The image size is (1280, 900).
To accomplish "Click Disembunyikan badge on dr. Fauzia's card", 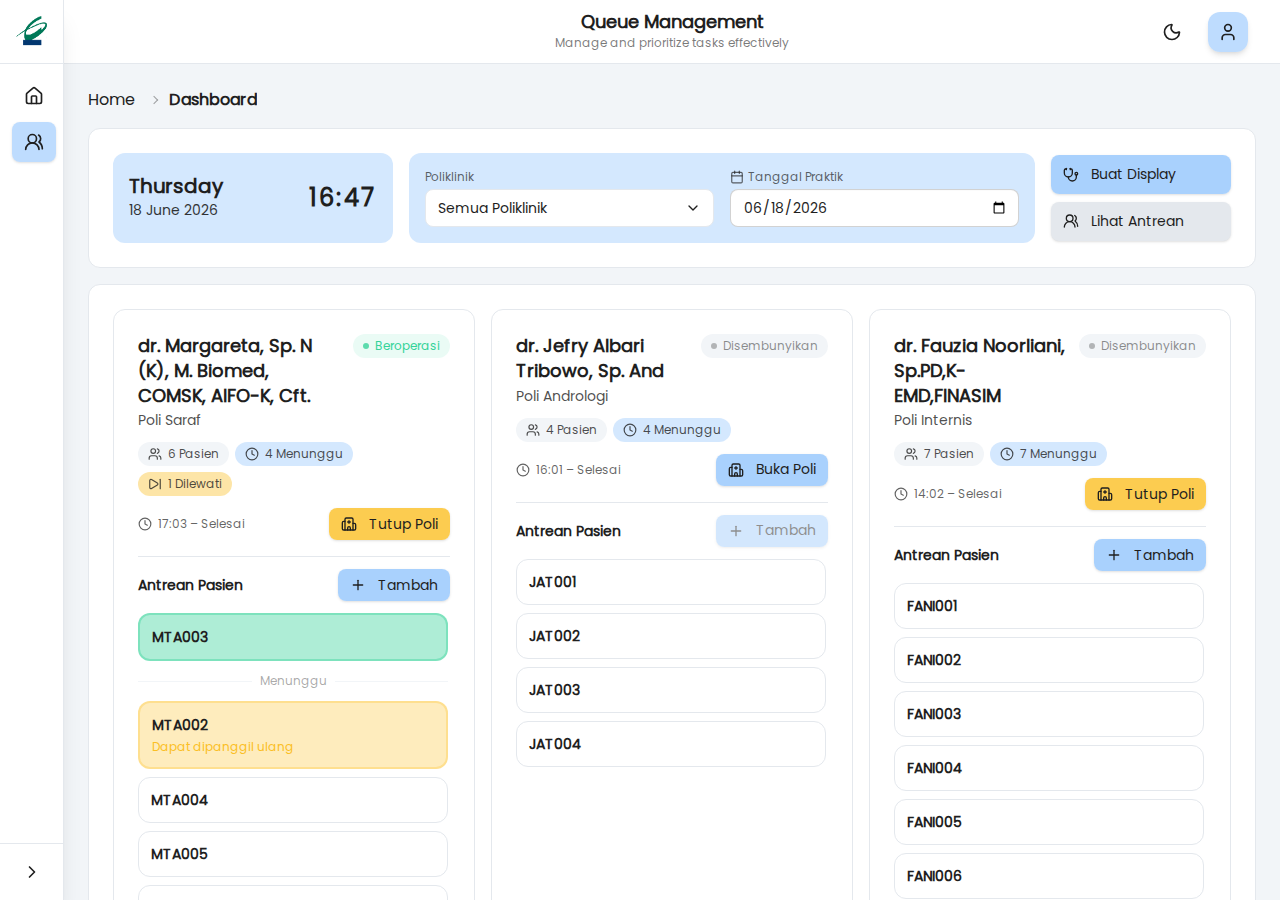I will point(1142,346).
